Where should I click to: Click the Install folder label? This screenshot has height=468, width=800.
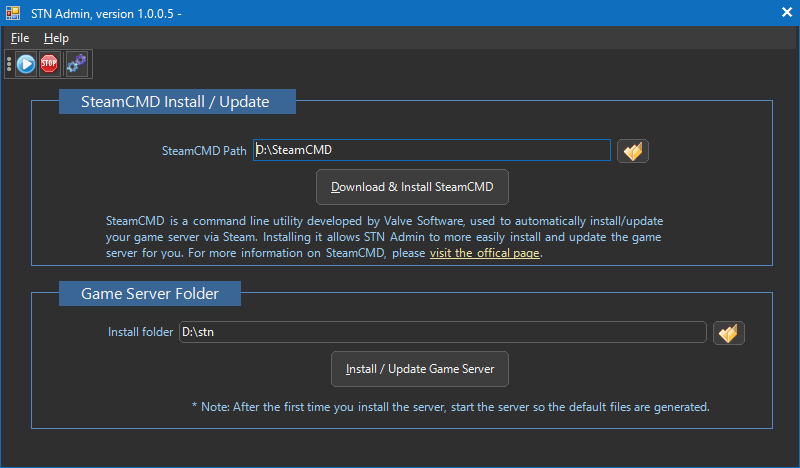click(x=140, y=332)
